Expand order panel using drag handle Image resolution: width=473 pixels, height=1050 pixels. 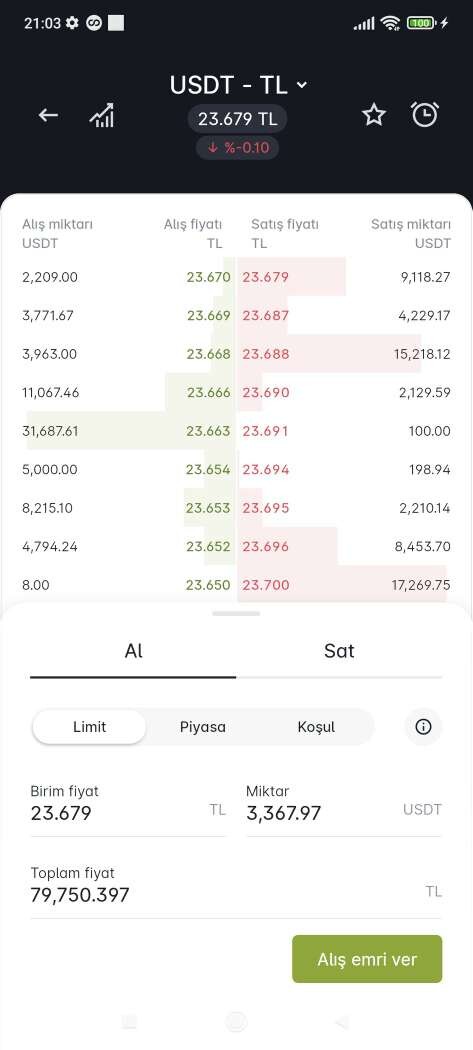[x=236, y=613]
